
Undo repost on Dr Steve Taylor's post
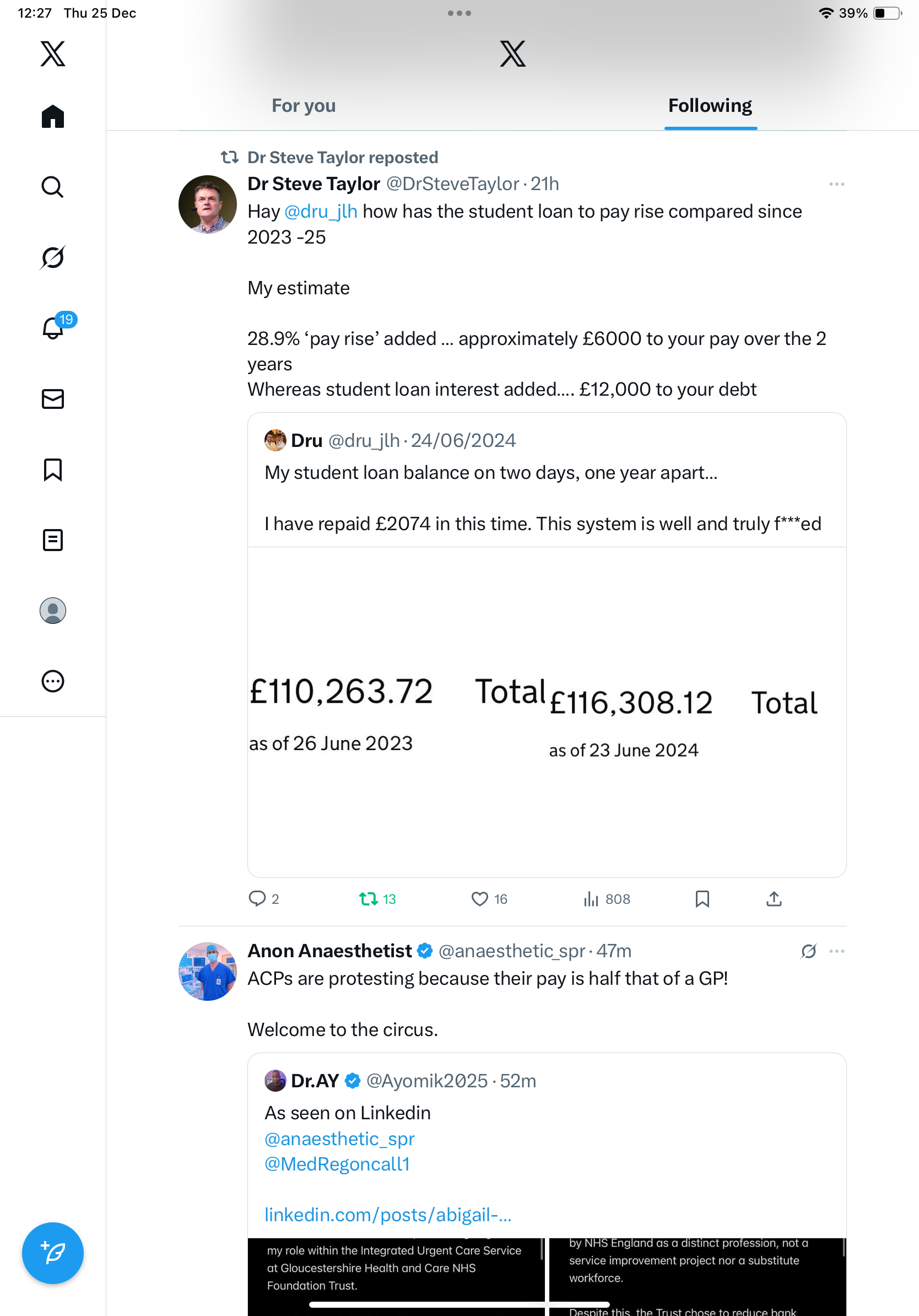369,899
